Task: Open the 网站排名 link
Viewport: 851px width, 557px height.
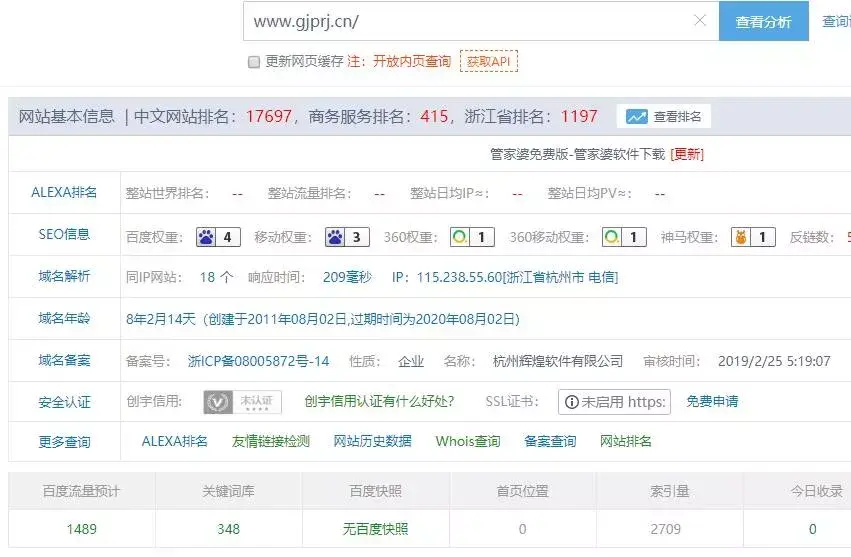Action: 625,441
